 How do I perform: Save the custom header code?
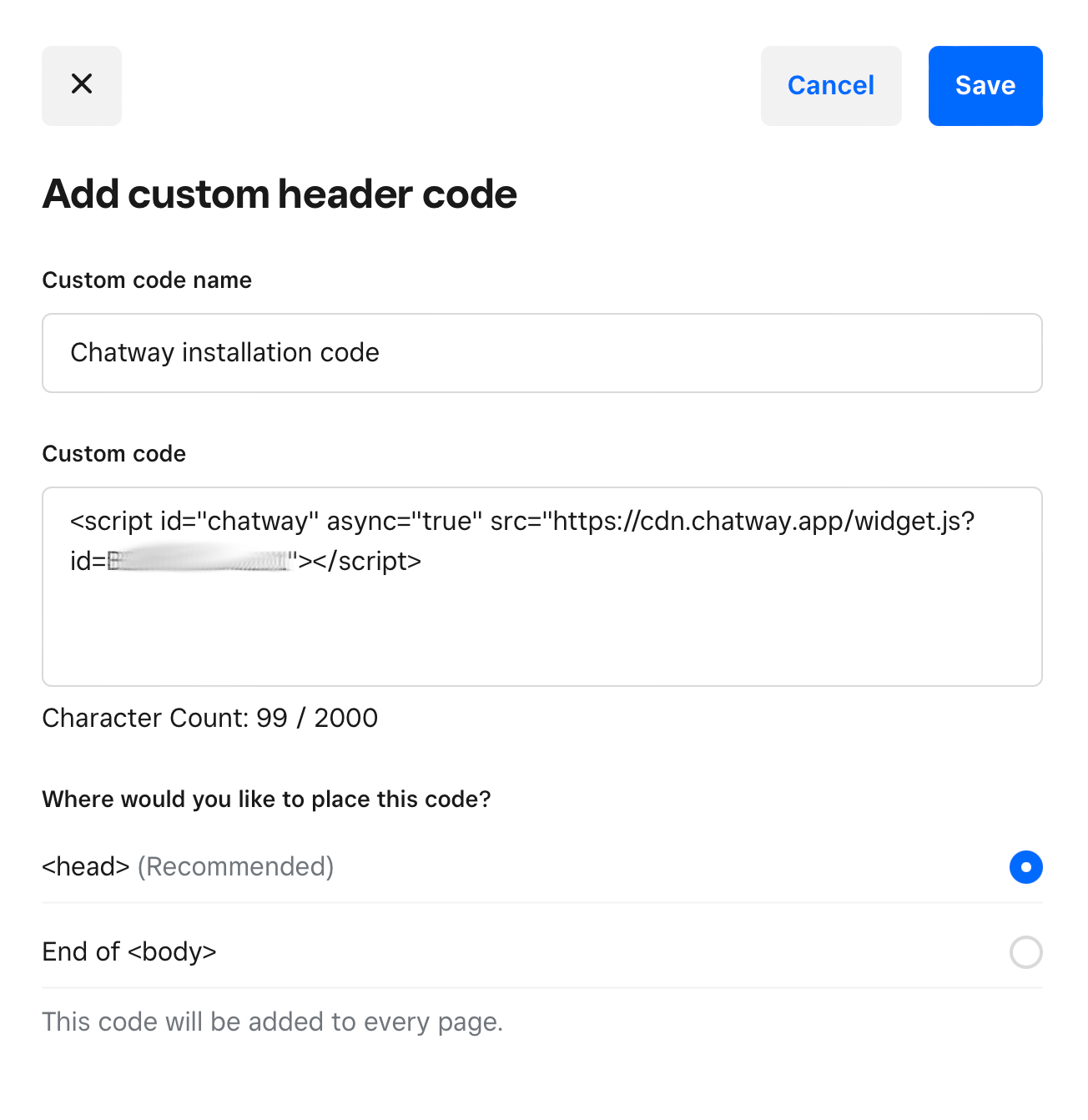(x=985, y=86)
